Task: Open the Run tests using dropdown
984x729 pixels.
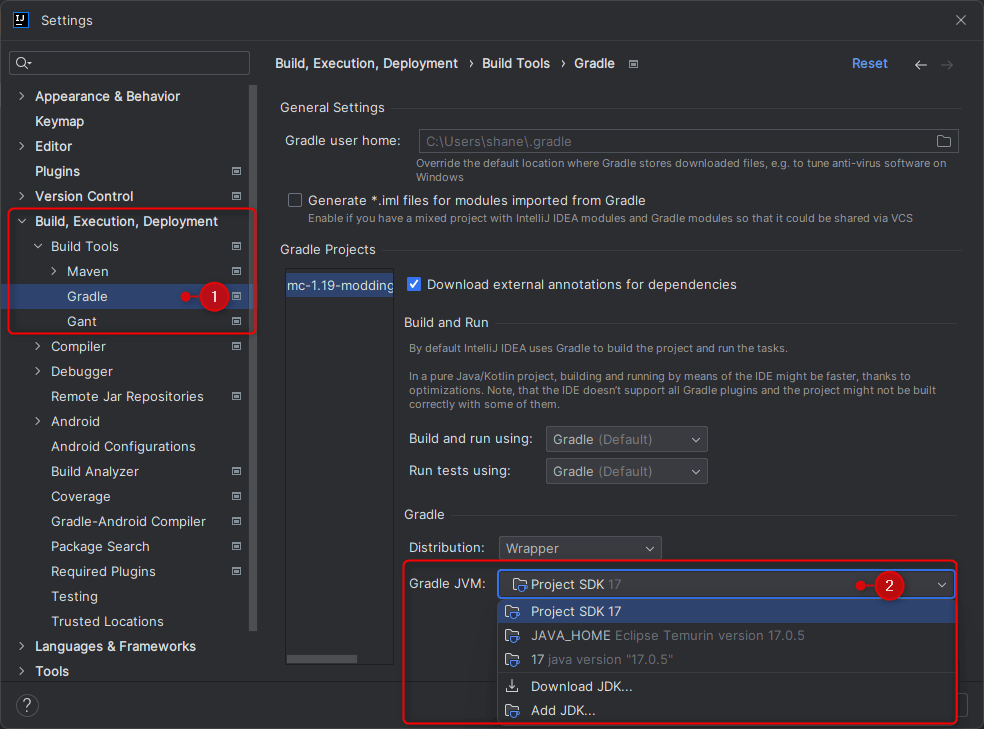Action: tap(626, 471)
